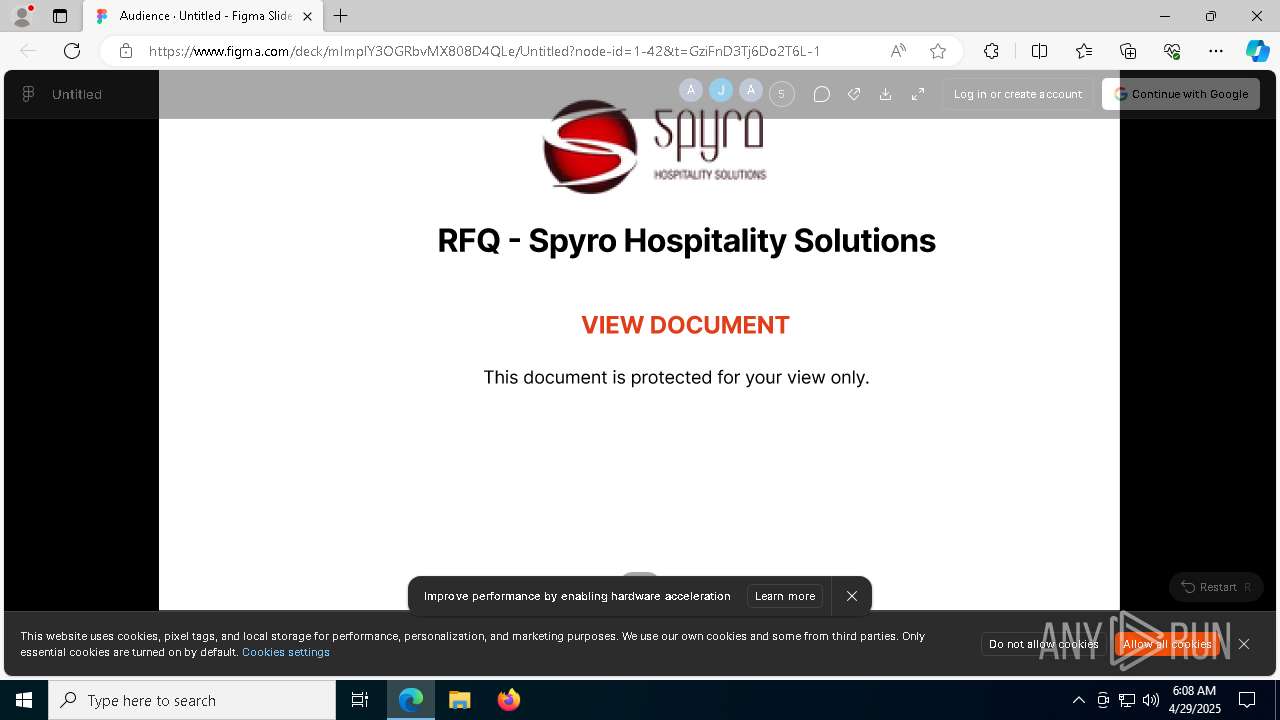Viewport: 1280px width, 720px height.
Task: Open the Favorites list icon
Action: coord(1084,51)
